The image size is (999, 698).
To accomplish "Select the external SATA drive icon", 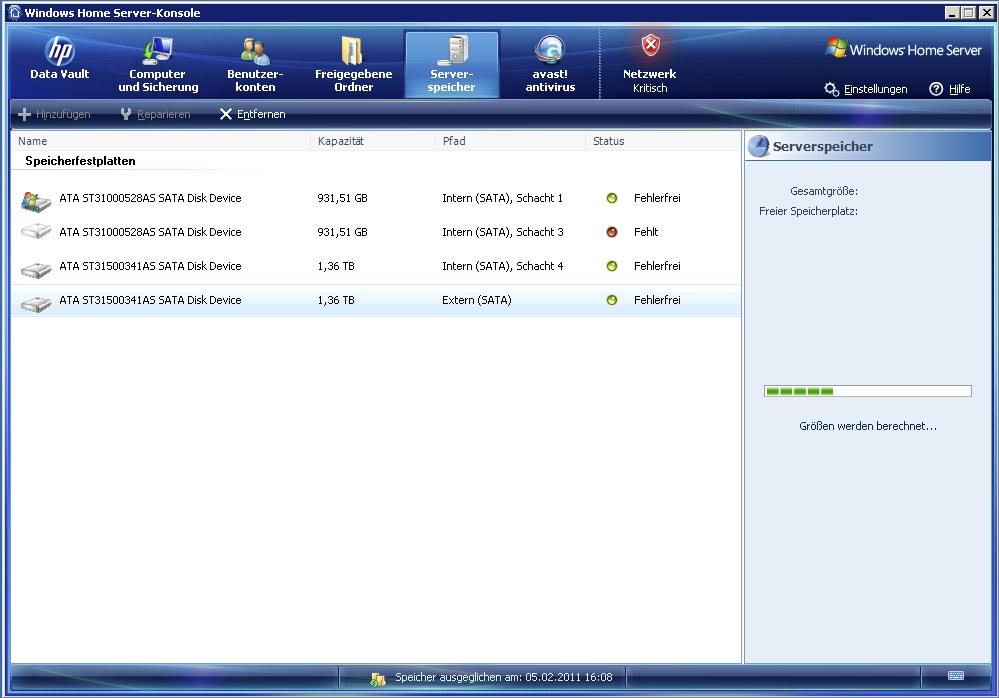I will click(36, 303).
